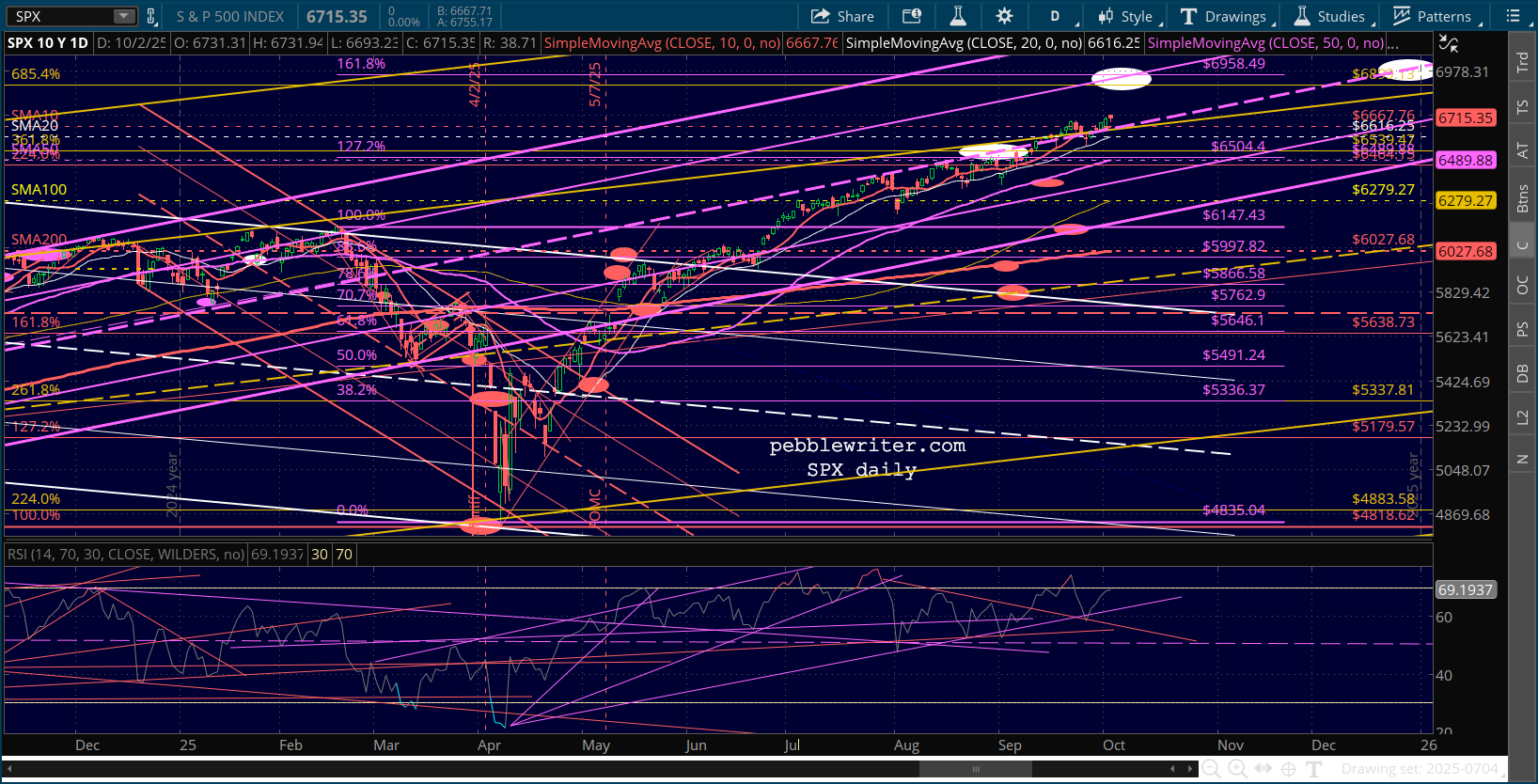
Task: Open the OC sidebar tab
Action: point(1523,285)
